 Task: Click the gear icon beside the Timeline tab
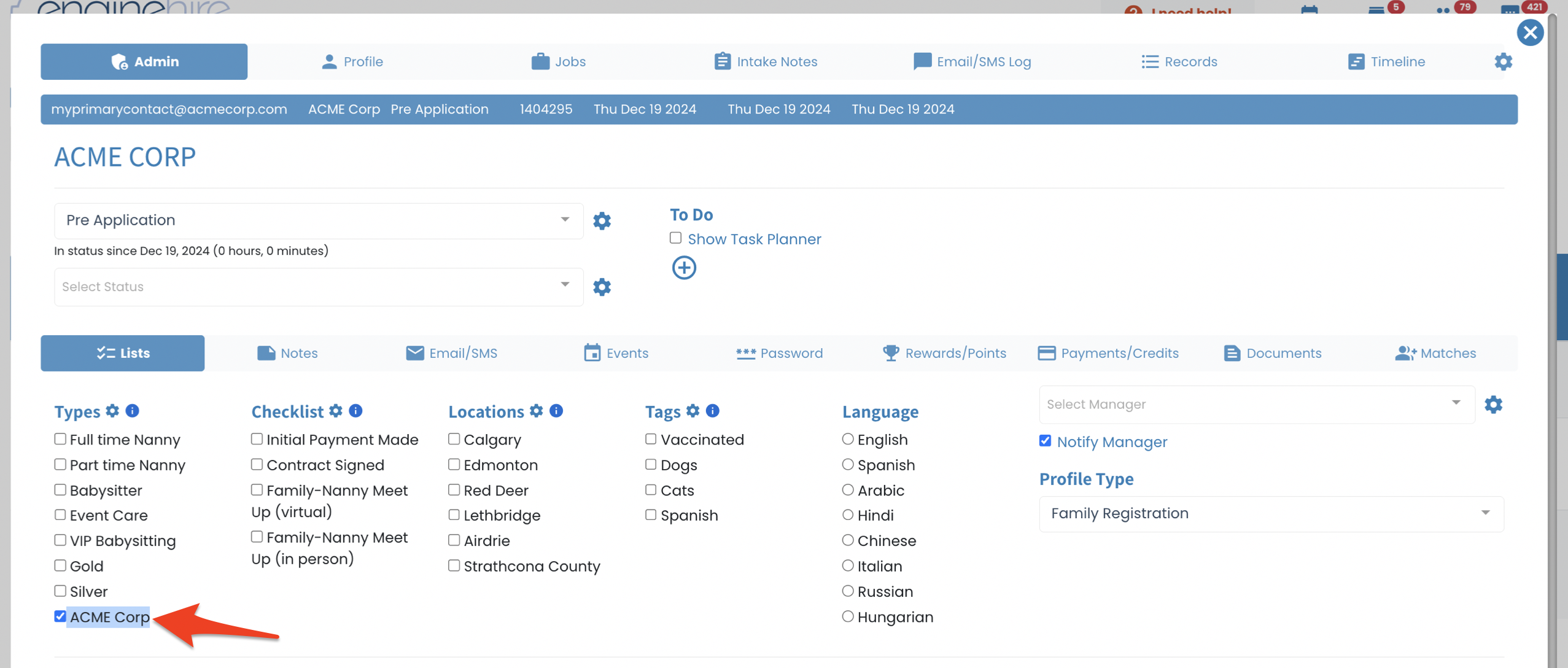pyautogui.click(x=1503, y=61)
